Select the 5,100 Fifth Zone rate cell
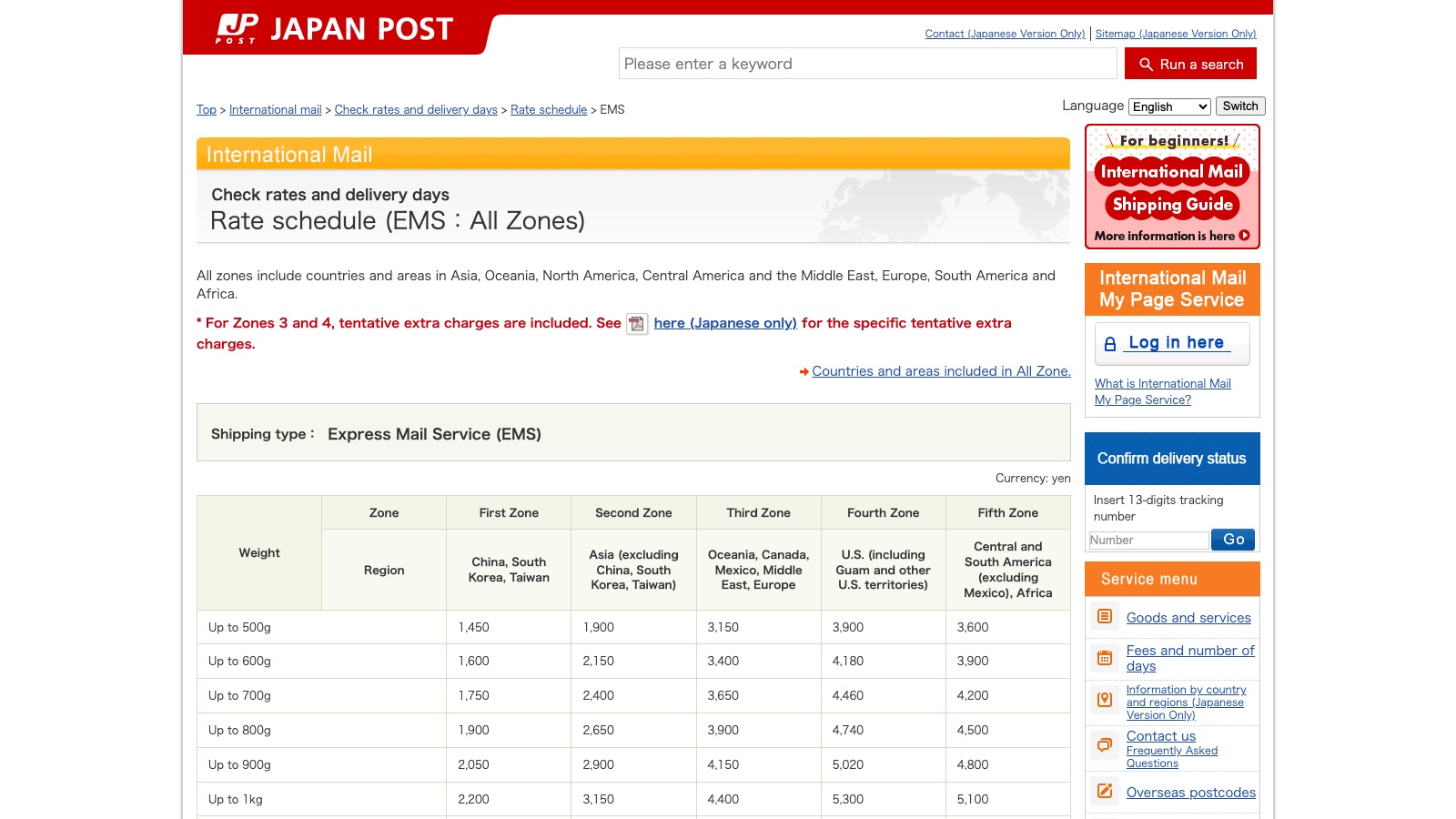 (x=1008, y=799)
